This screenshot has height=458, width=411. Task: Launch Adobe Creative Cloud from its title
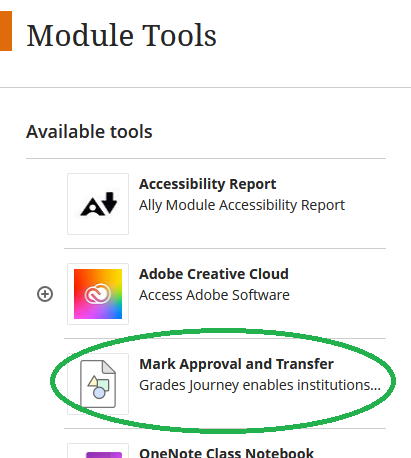click(x=214, y=274)
